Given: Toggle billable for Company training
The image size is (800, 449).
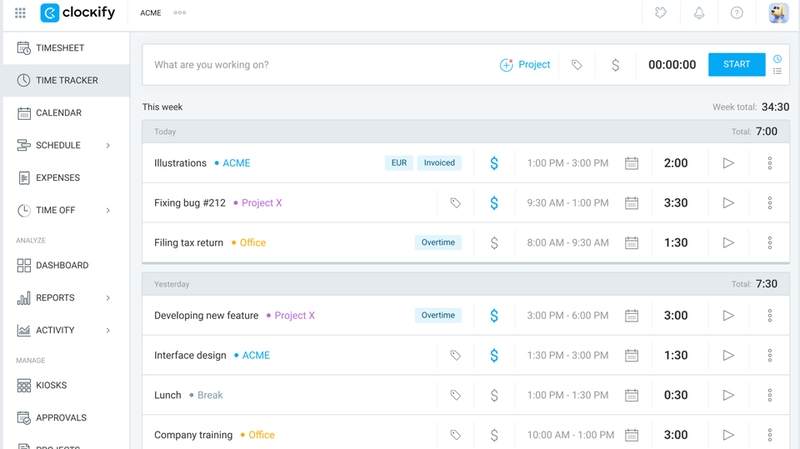Looking at the screenshot, I should point(494,435).
